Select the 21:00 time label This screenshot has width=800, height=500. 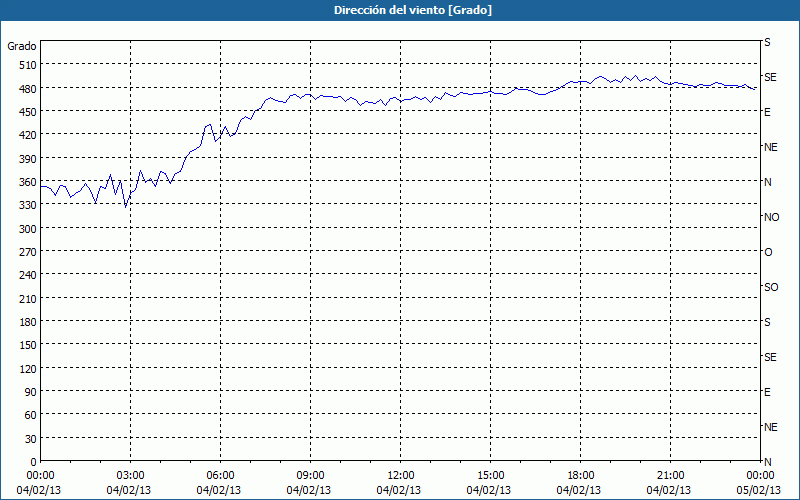(x=670, y=476)
